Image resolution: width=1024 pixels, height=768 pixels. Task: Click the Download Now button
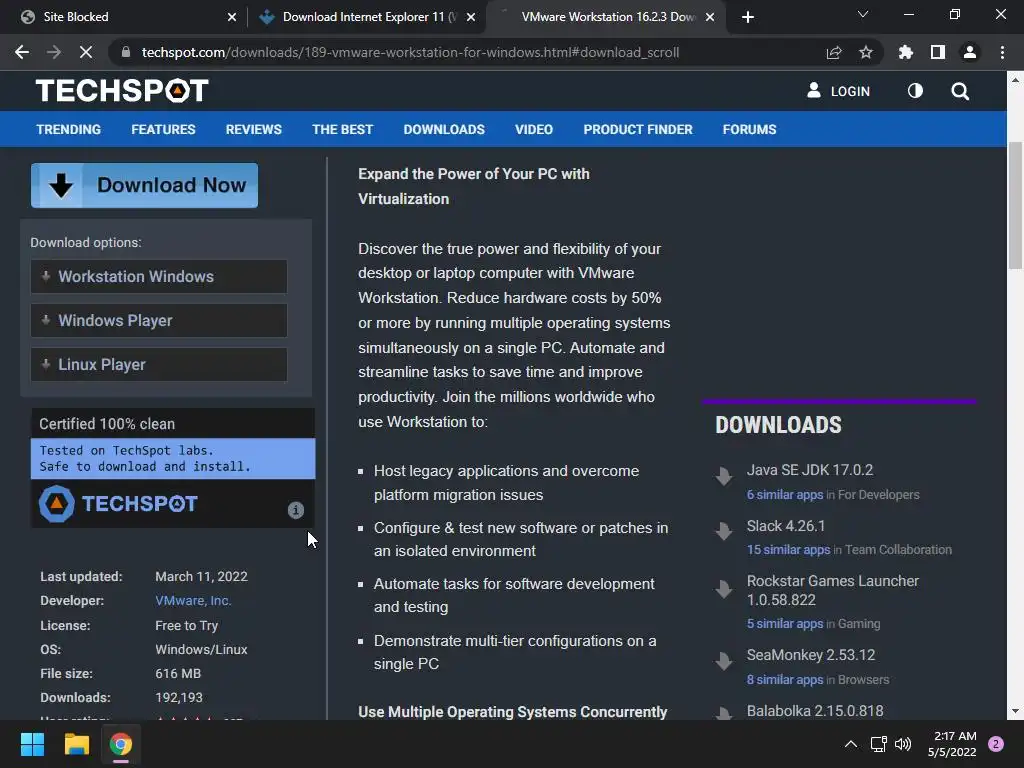pyautogui.click(x=144, y=185)
